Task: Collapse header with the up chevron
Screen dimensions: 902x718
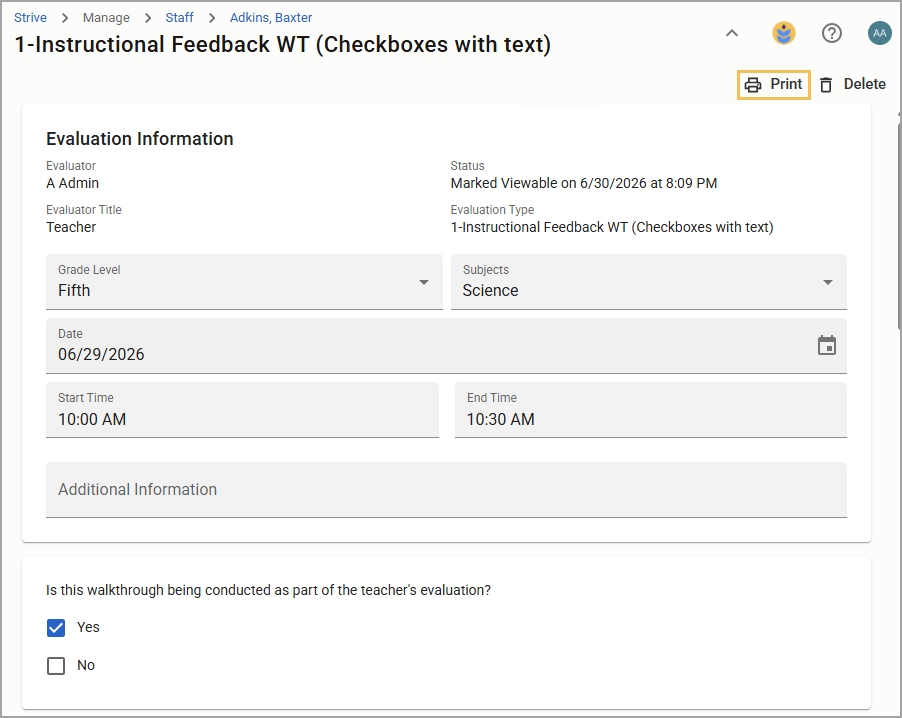Action: coord(732,33)
